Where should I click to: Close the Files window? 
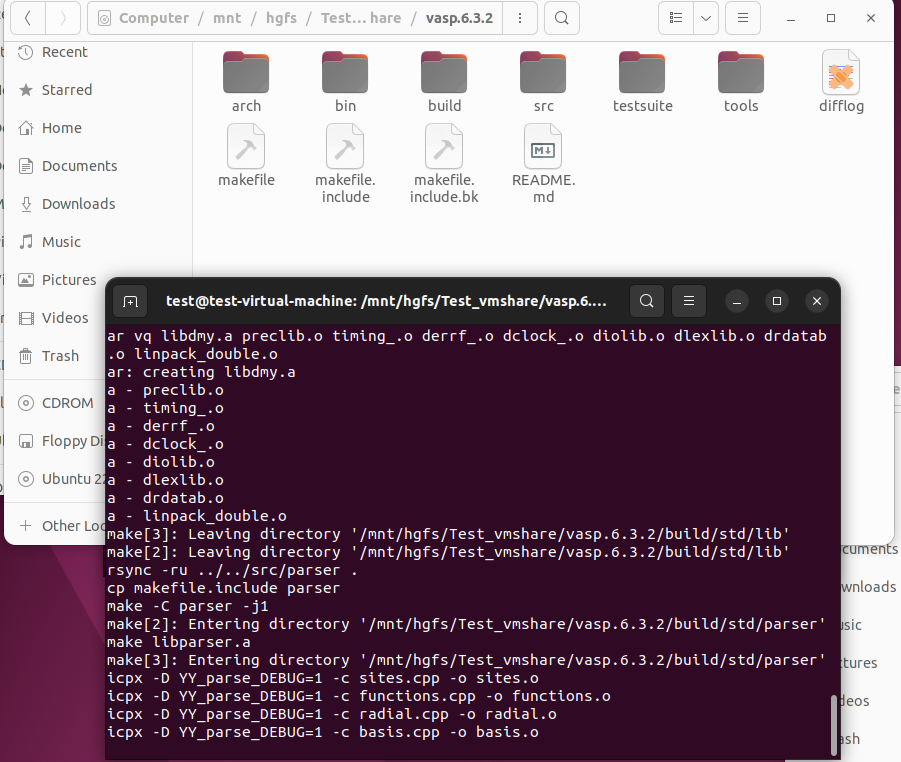(871, 18)
